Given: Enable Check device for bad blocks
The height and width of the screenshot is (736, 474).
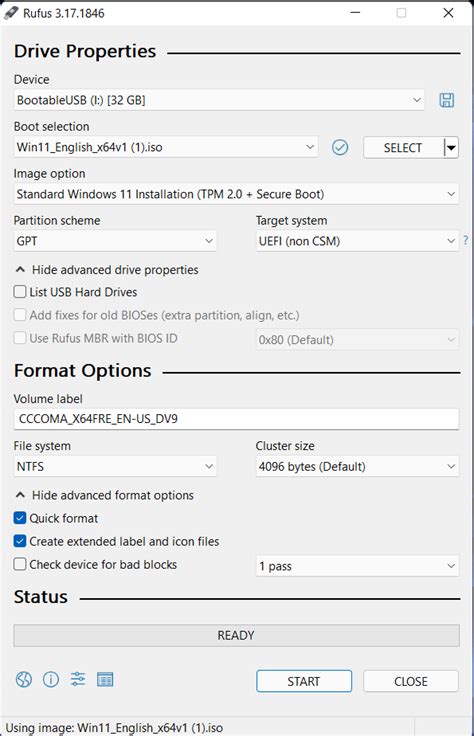Looking at the screenshot, I should tap(20, 564).
